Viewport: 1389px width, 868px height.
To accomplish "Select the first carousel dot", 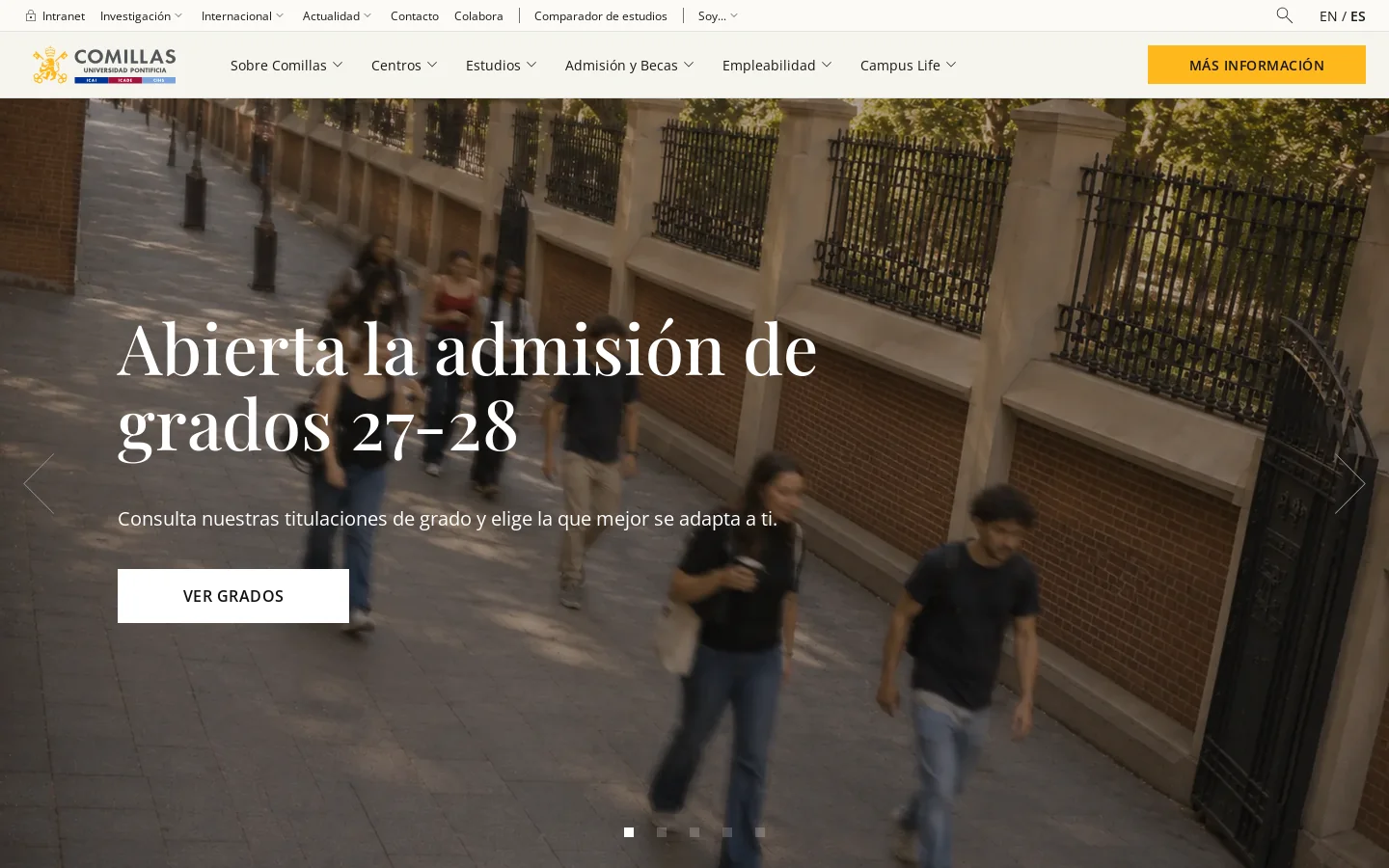I will pos(629,832).
